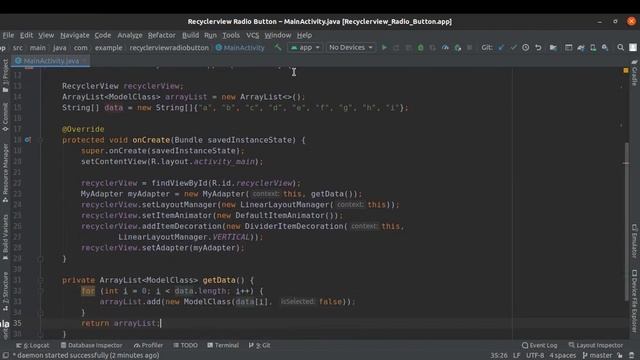
Task: Click the src breadcrumb in navigation bar
Action: (18, 48)
